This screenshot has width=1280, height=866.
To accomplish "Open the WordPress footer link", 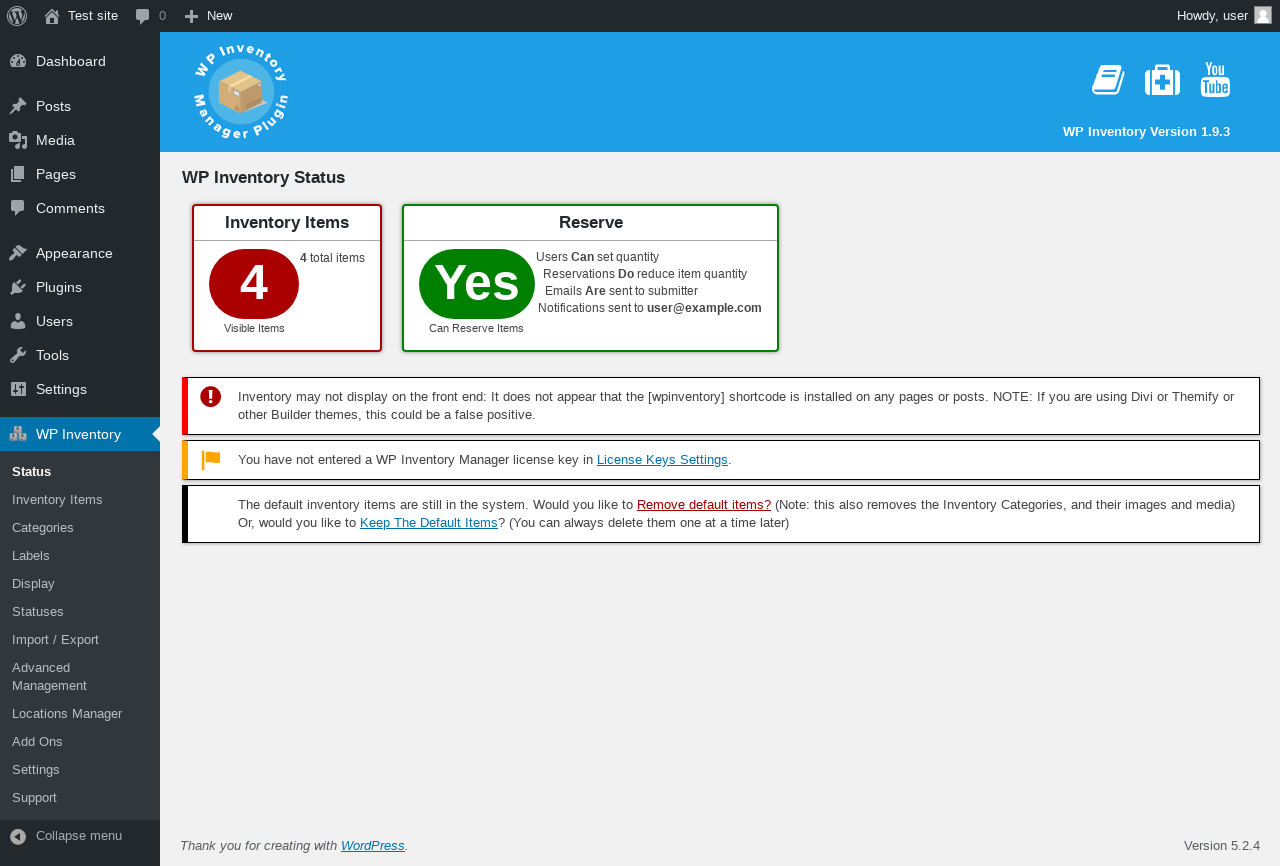I will (373, 845).
